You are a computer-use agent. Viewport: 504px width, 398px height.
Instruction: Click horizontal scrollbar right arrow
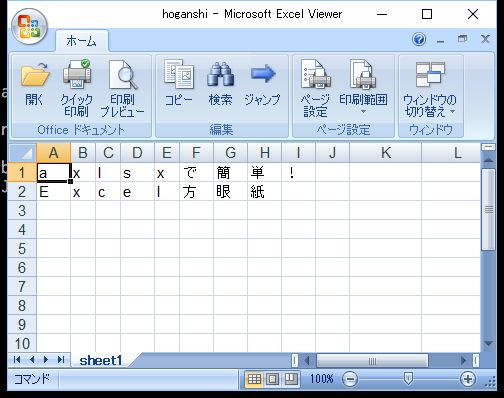coord(463,360)
